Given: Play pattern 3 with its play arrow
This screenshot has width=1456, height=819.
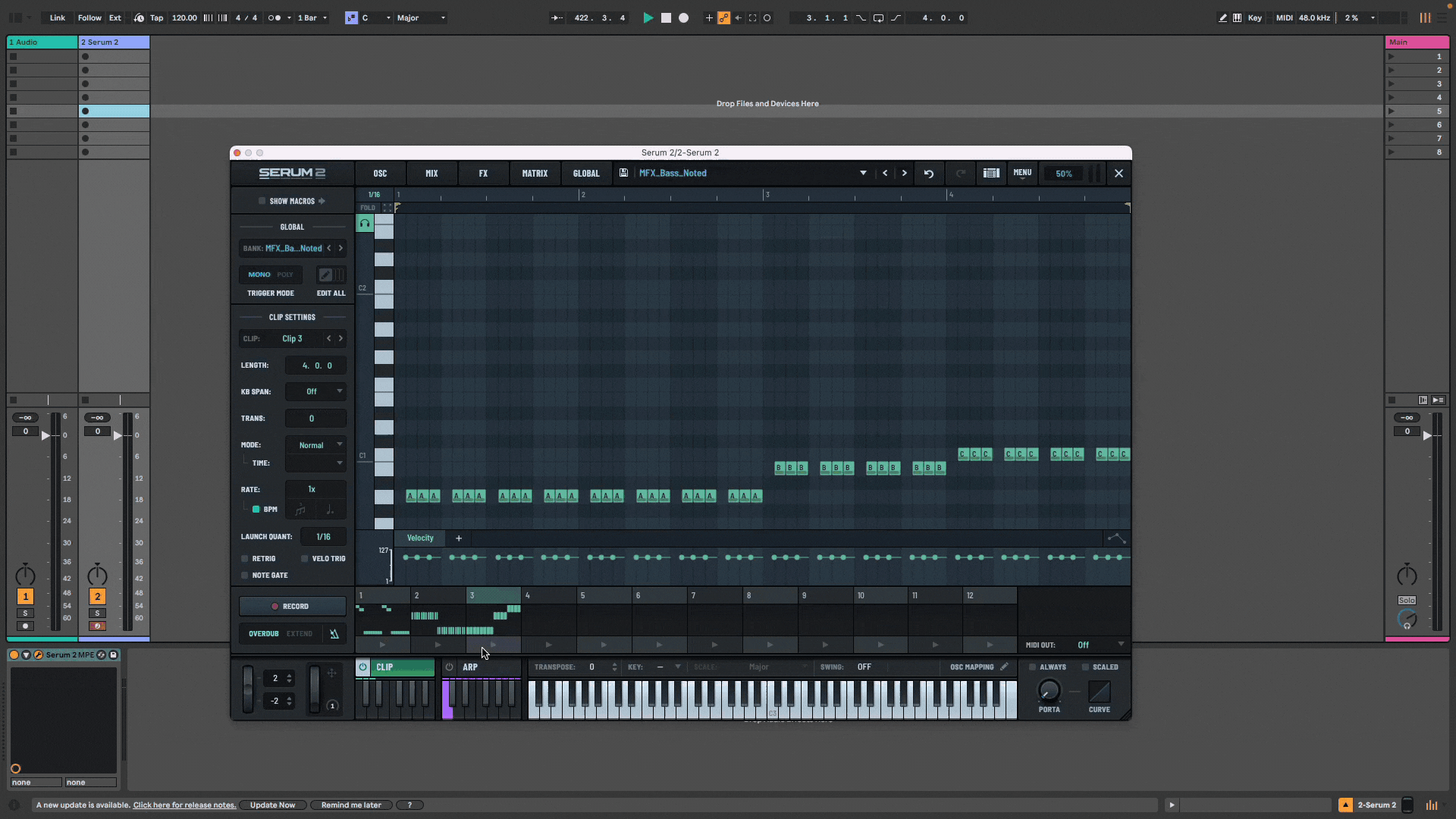Looking at the screenshot, I should click(x=493, y=645).
